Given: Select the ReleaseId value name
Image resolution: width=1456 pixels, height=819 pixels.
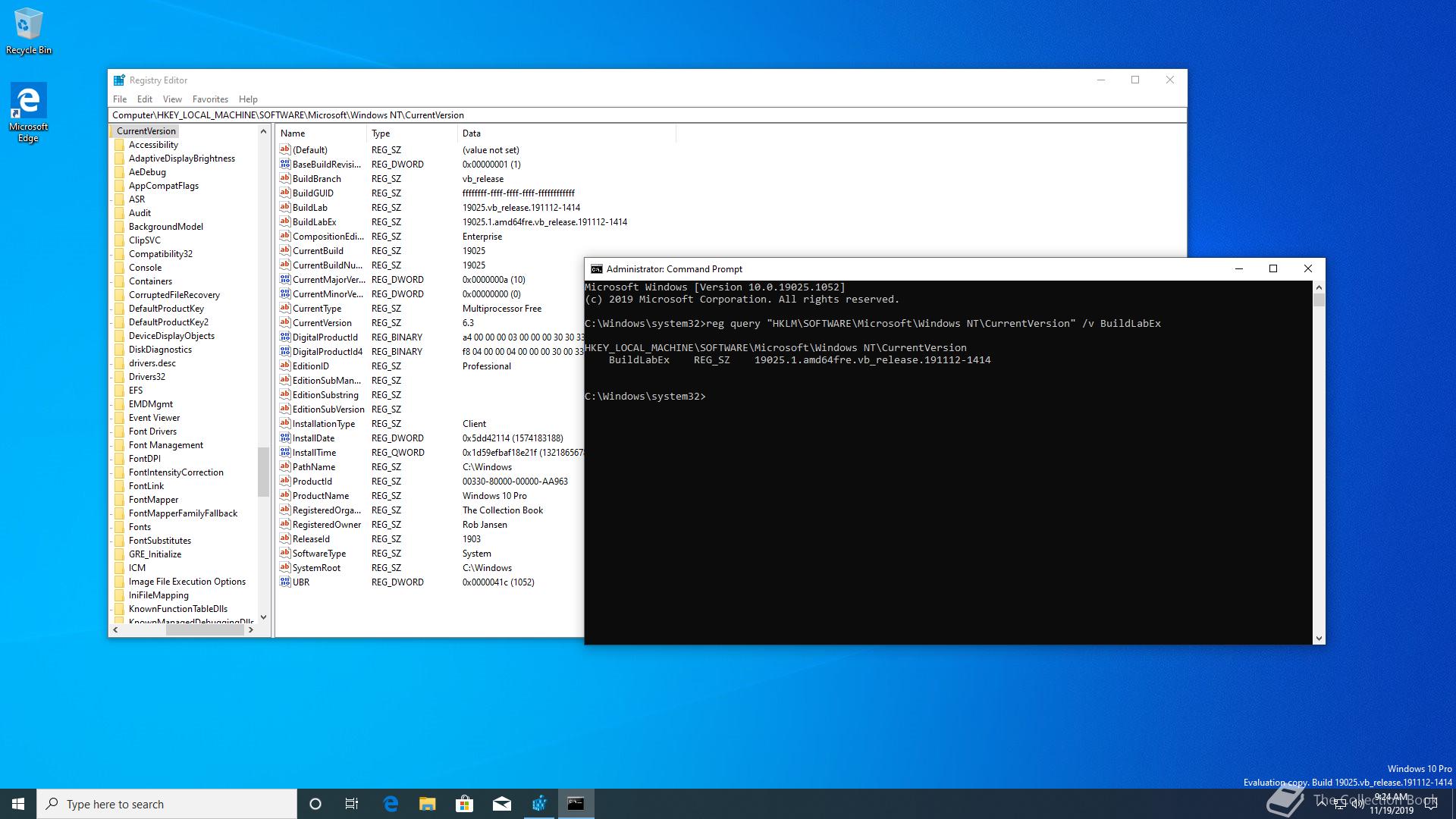Looking at the screenshot, I should [311, 539].
